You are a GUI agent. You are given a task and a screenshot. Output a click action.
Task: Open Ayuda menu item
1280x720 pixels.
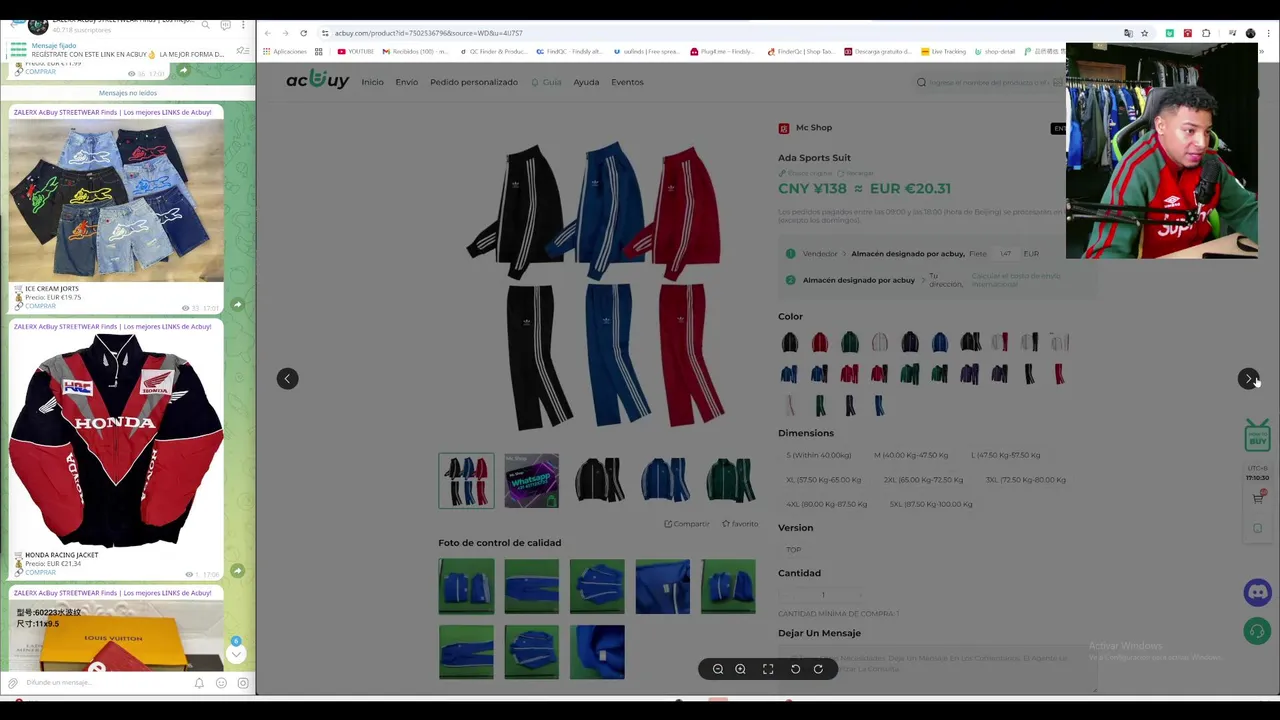[x=586, y=82]
